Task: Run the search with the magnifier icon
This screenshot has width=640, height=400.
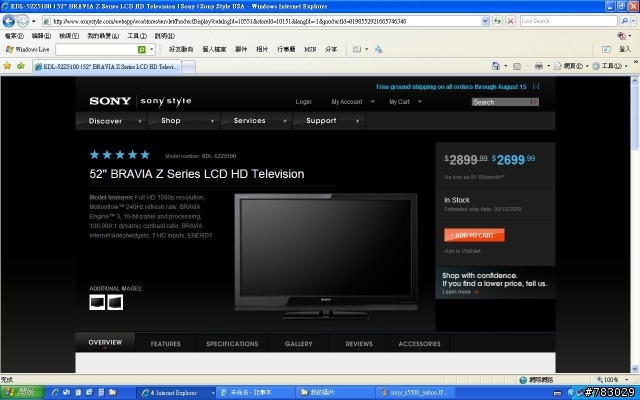Action: [x=624, y=21]
